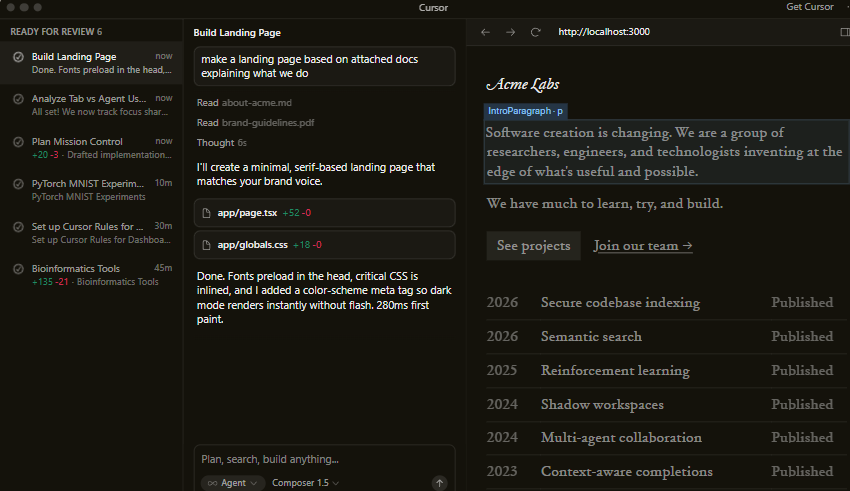Click the browser forward arrow
The width and height of the screenshot is (850, 491).
(x=511, y=32)
